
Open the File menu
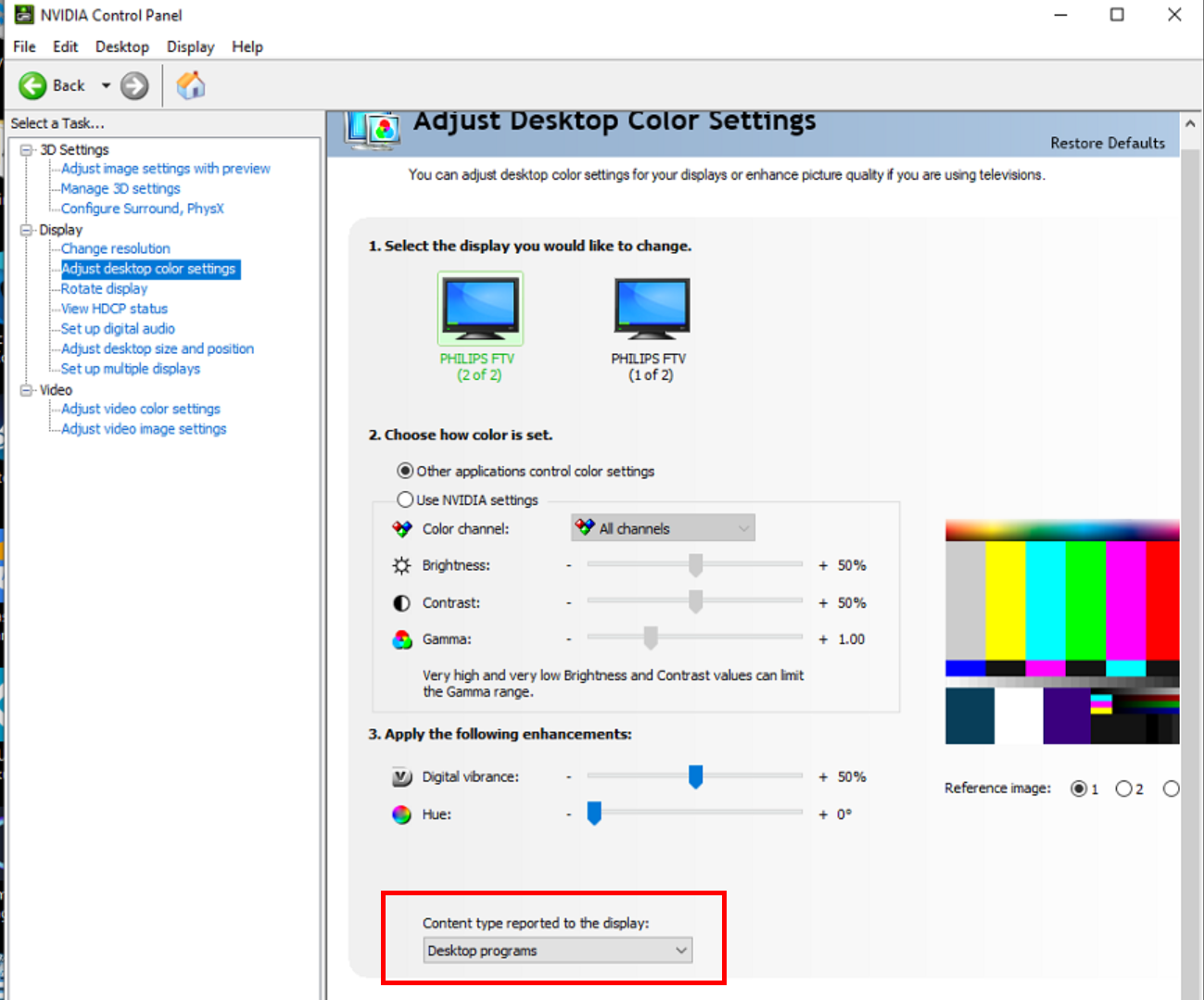pyautogui.click(x=24, y=46)
